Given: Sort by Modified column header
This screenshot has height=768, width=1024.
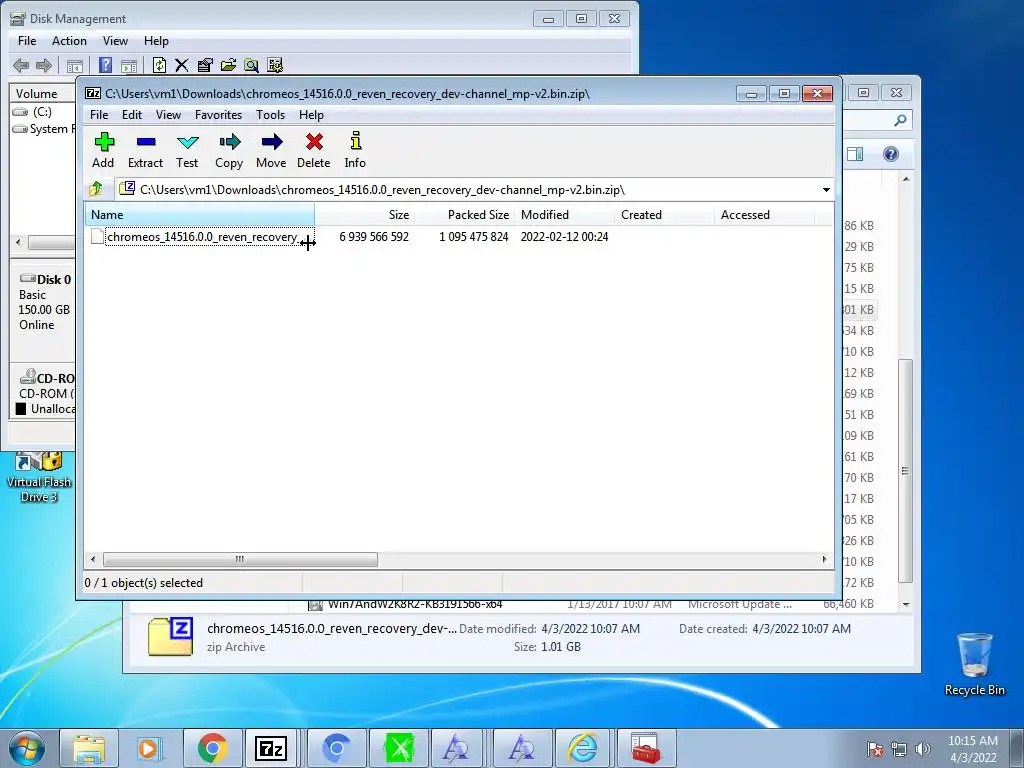Looking at the screenshot, I should 564,215.
